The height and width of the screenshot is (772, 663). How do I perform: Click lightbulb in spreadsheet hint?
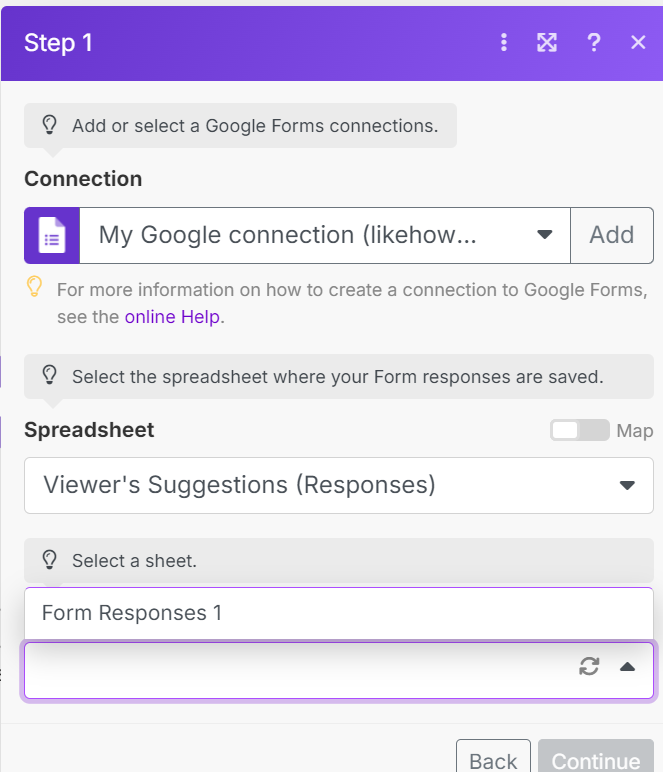click(x=49, y=376)
